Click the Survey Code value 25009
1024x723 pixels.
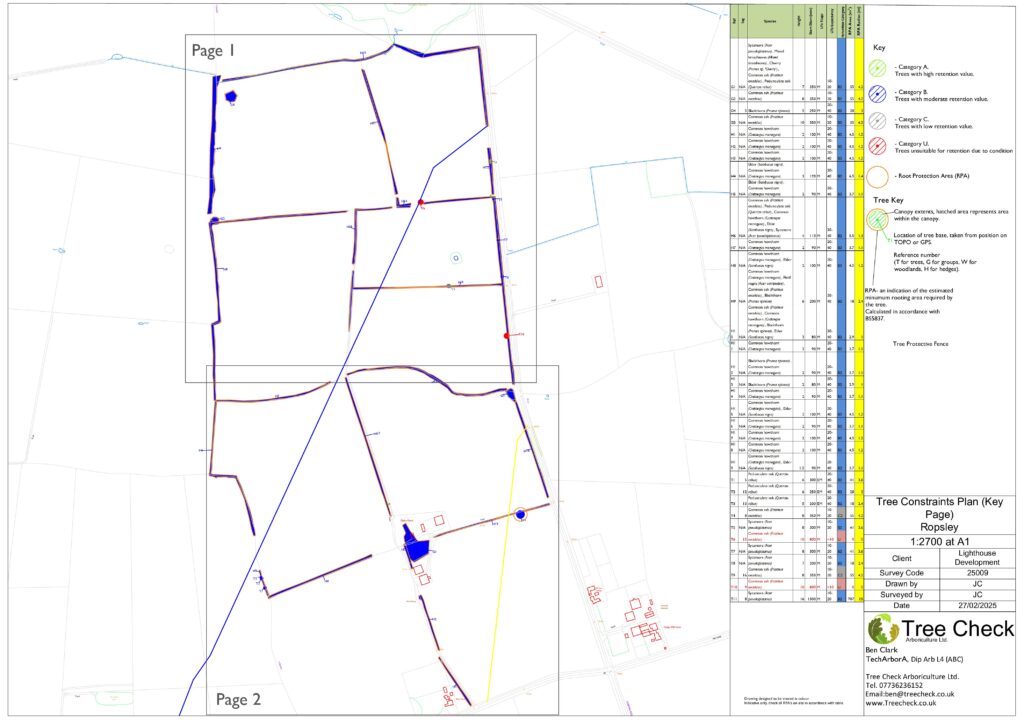pyautogui.click(x=983, y=573)
